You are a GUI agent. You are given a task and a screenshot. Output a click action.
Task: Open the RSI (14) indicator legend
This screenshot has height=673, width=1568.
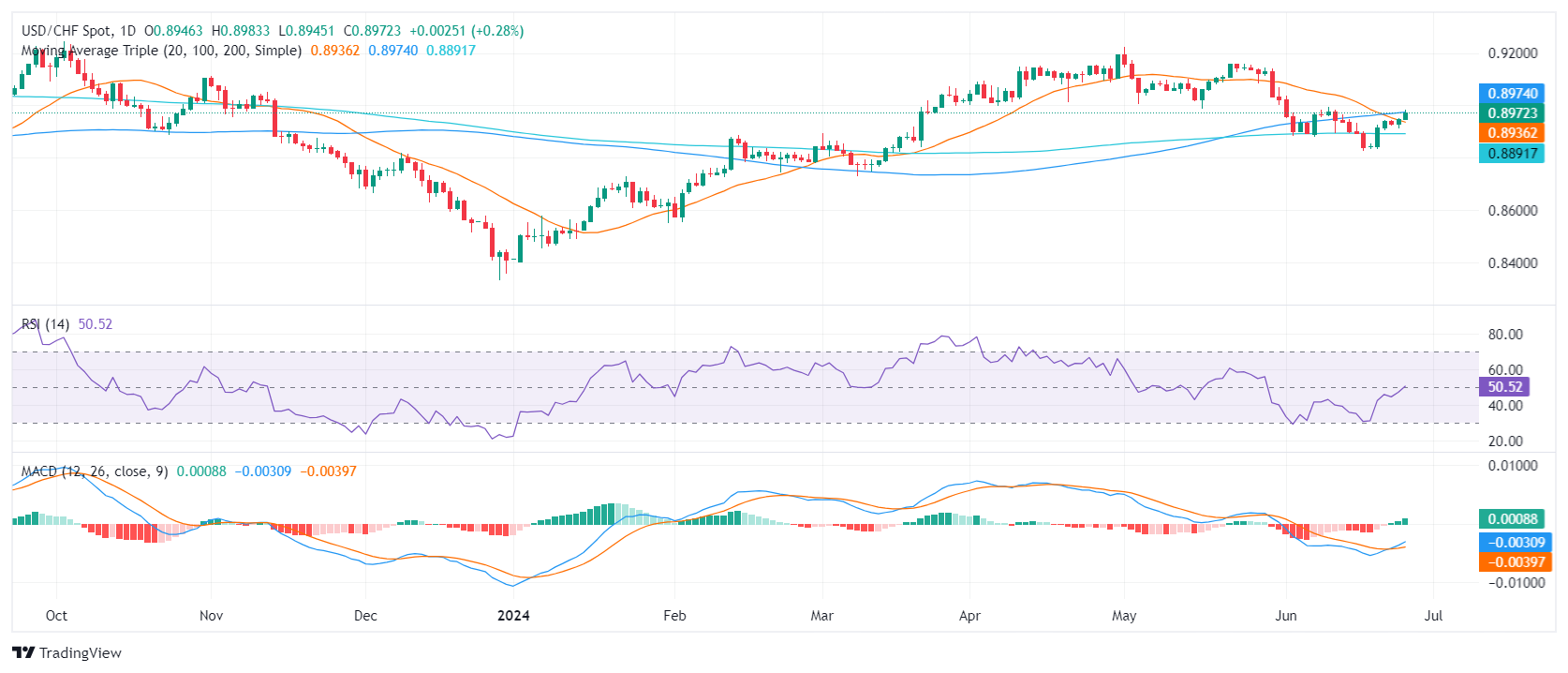pyautogui.click(x=45, y=324)
